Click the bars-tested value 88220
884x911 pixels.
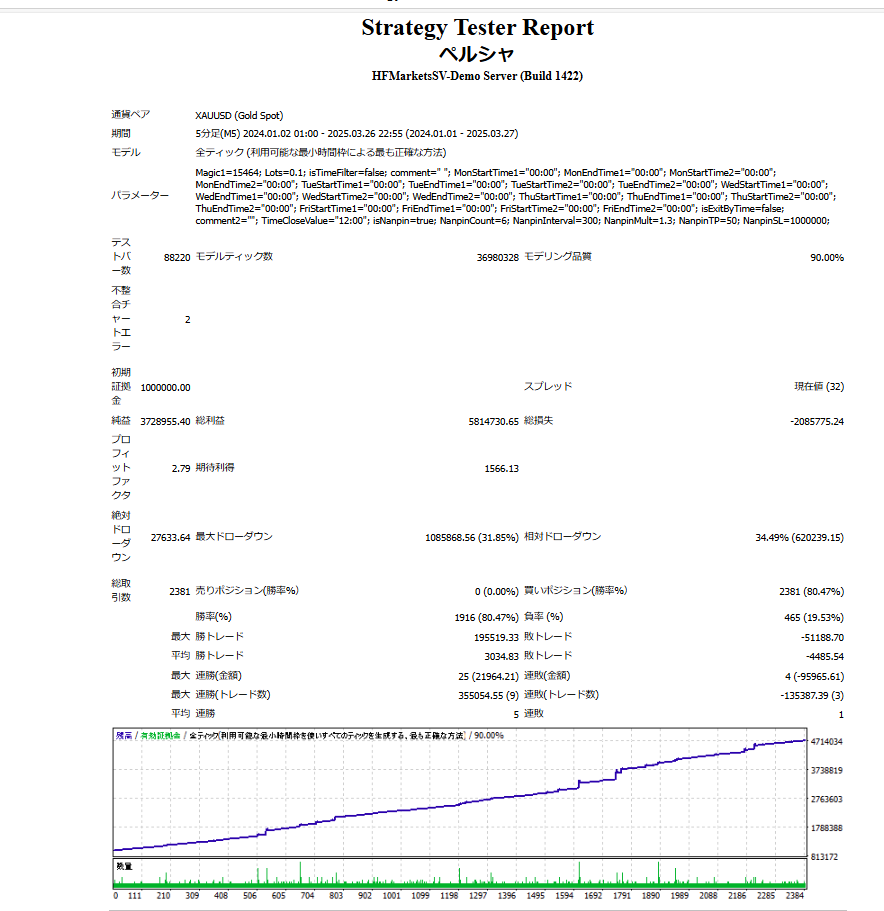coord(177,257)
